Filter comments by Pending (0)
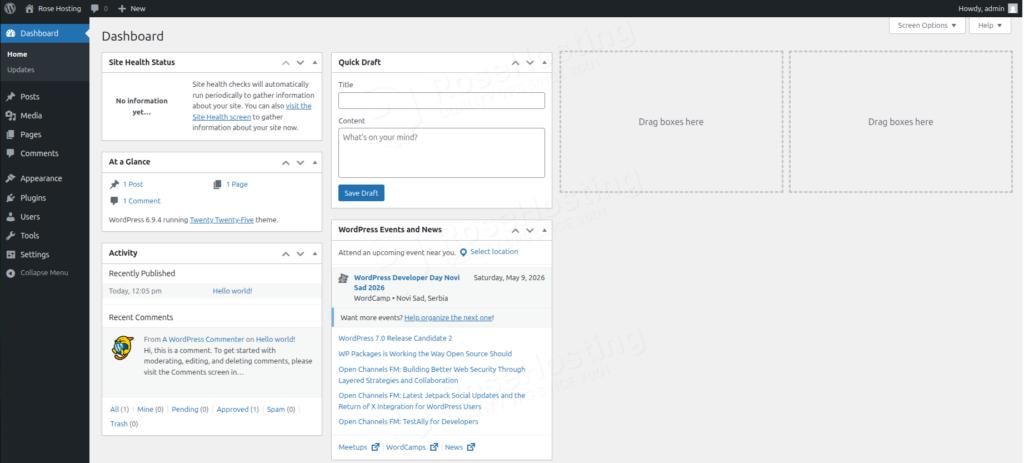1024x463 pixels. 190,409
